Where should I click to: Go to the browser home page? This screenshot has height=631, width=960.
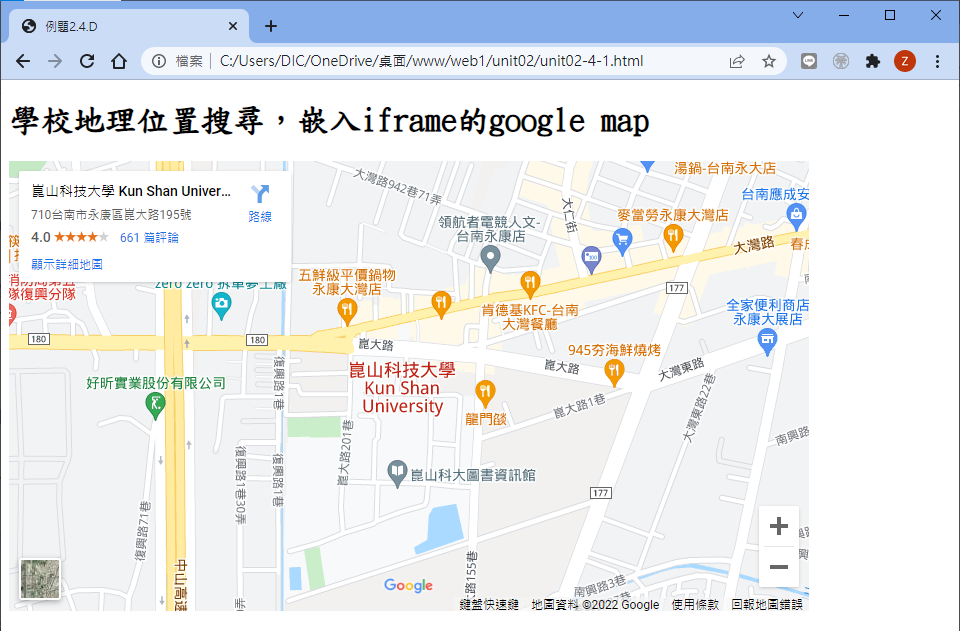tap(118, 62)
